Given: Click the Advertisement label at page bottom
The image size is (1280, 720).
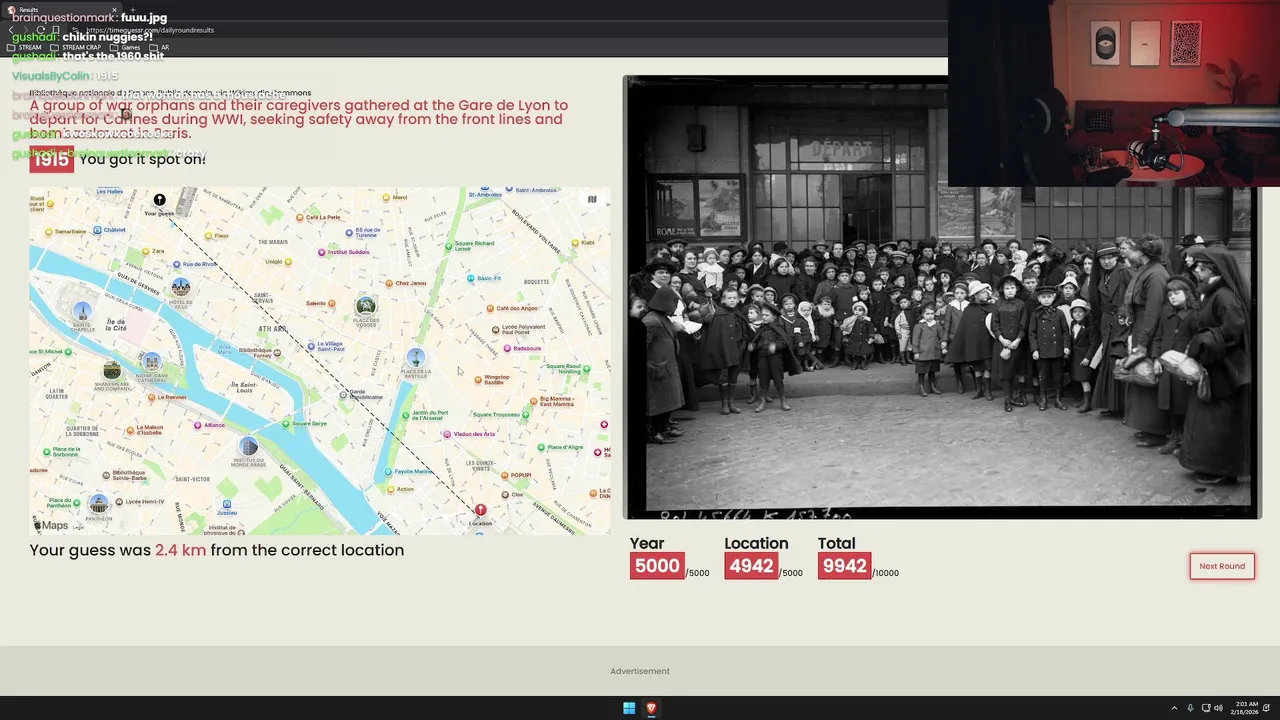Looking at the screenshot, I should click(x=640, y=671).
